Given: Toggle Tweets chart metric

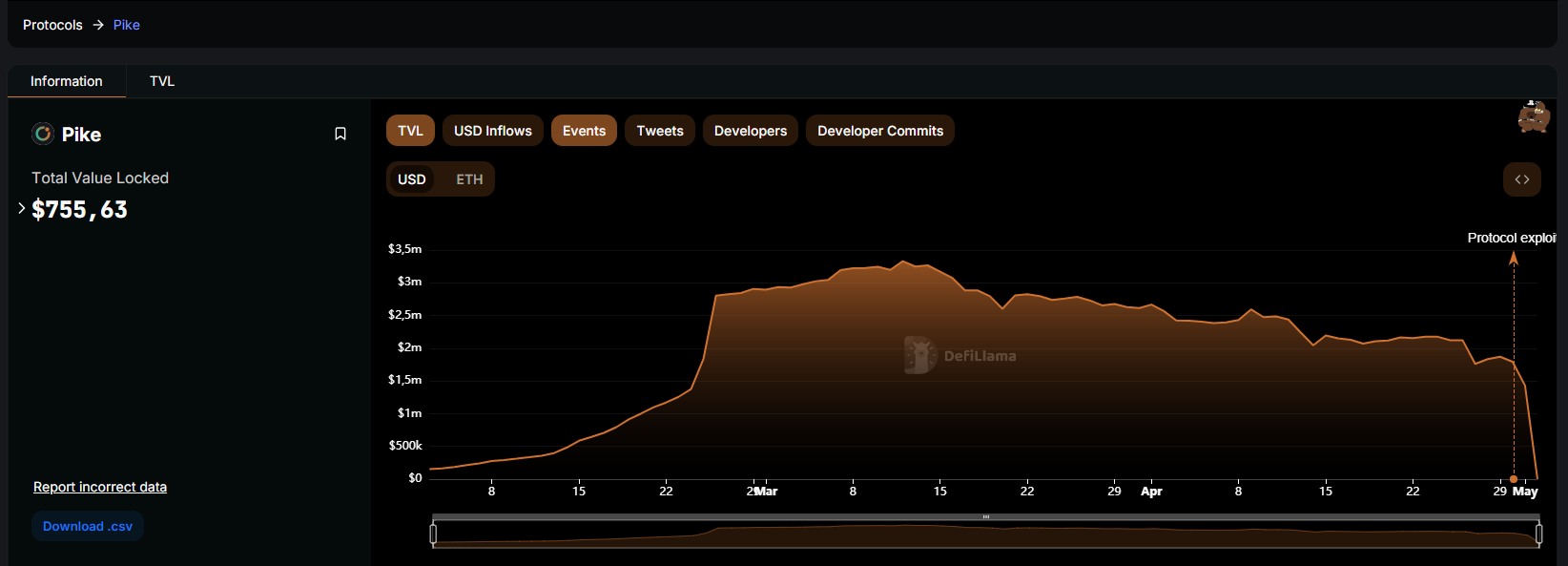Looking at the screenshot, I should point(660,131).
